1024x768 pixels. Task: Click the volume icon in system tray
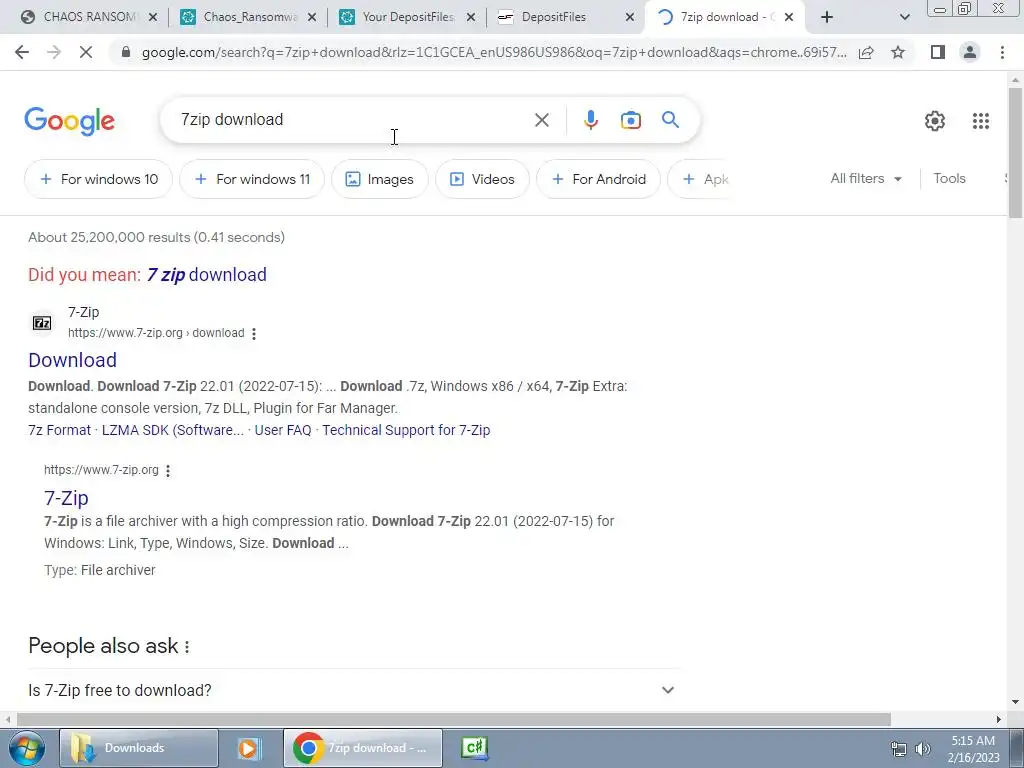pyautogui.click(x=923, y=749)
